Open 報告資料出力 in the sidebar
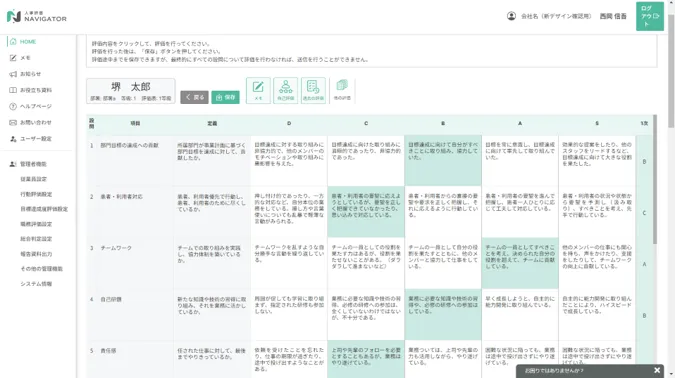Screen dimensions: 675x378 [x=36, y=254]
